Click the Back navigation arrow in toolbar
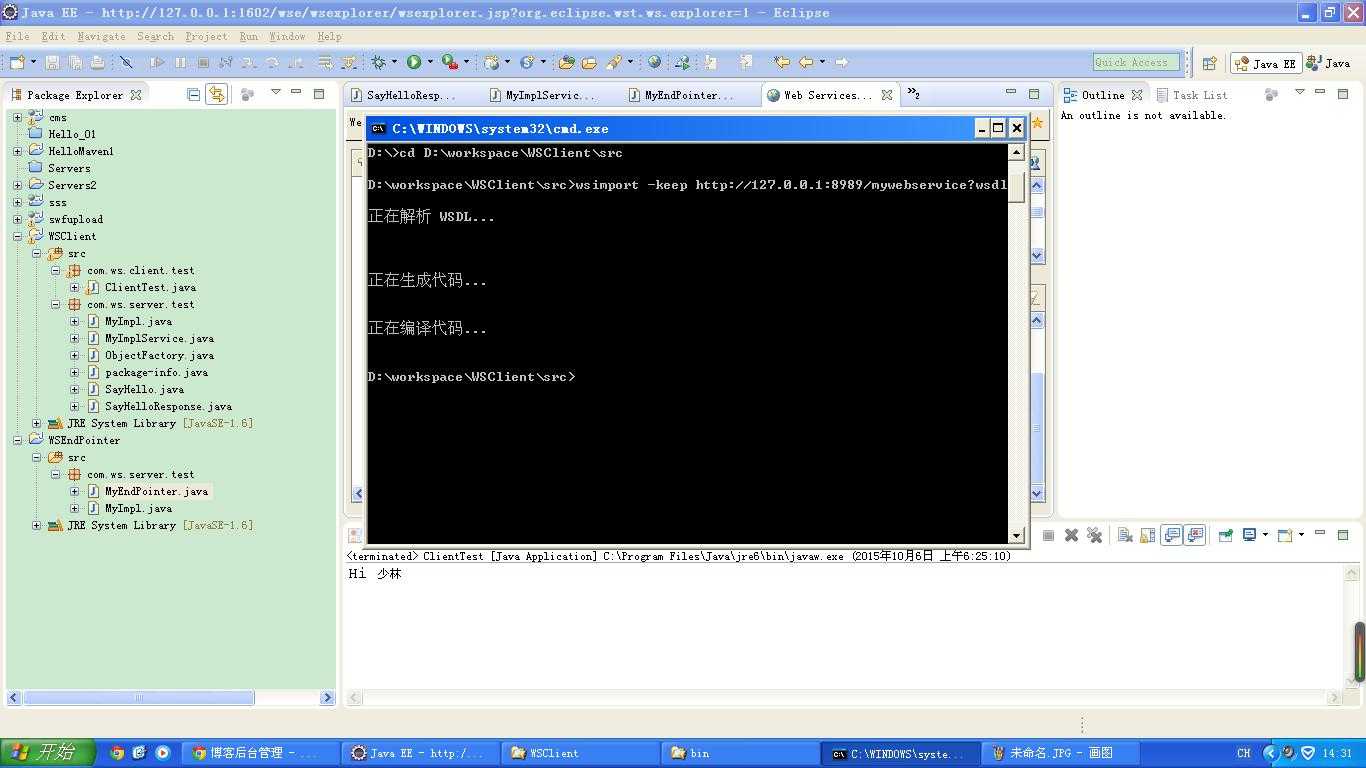The width and height of the screenshot is (1366, 768). click(x=806, y=62)
